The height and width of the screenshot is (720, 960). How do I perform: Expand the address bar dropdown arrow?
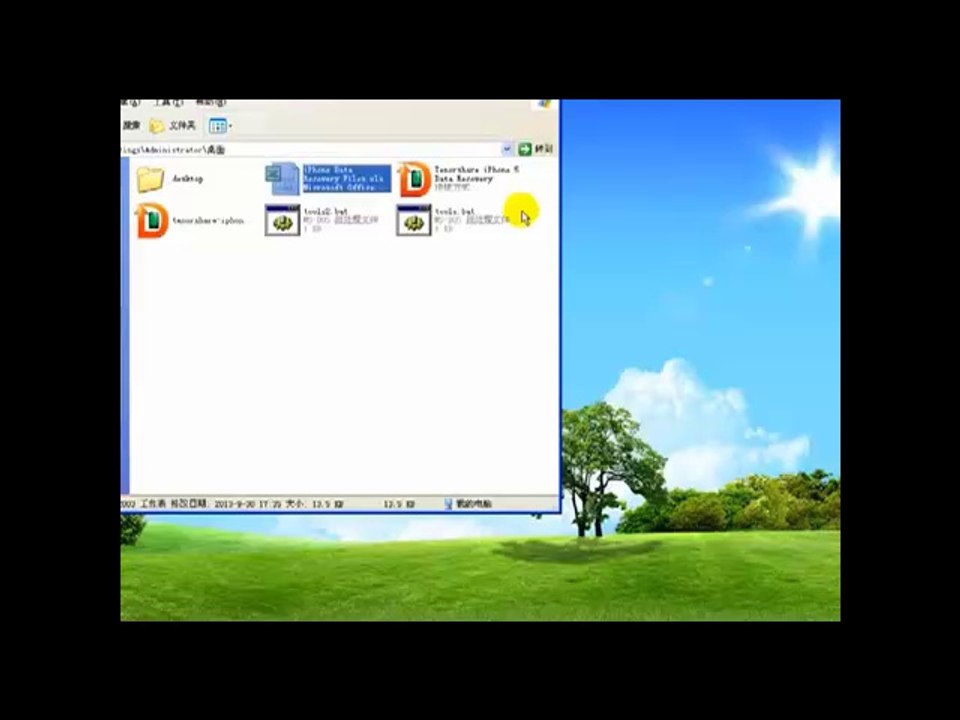(x=507, y=149)
